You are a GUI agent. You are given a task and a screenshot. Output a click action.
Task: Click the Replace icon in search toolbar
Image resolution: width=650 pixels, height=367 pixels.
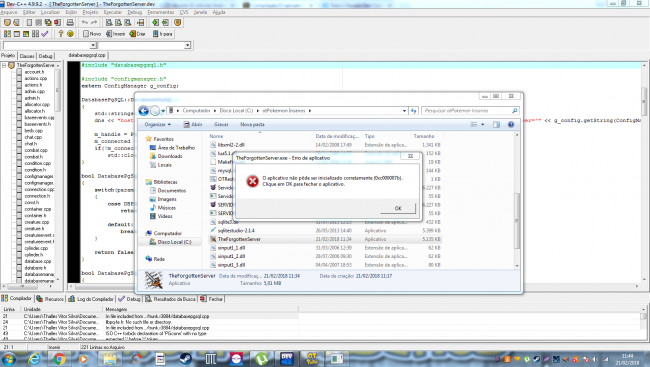[x=119, y=22]
